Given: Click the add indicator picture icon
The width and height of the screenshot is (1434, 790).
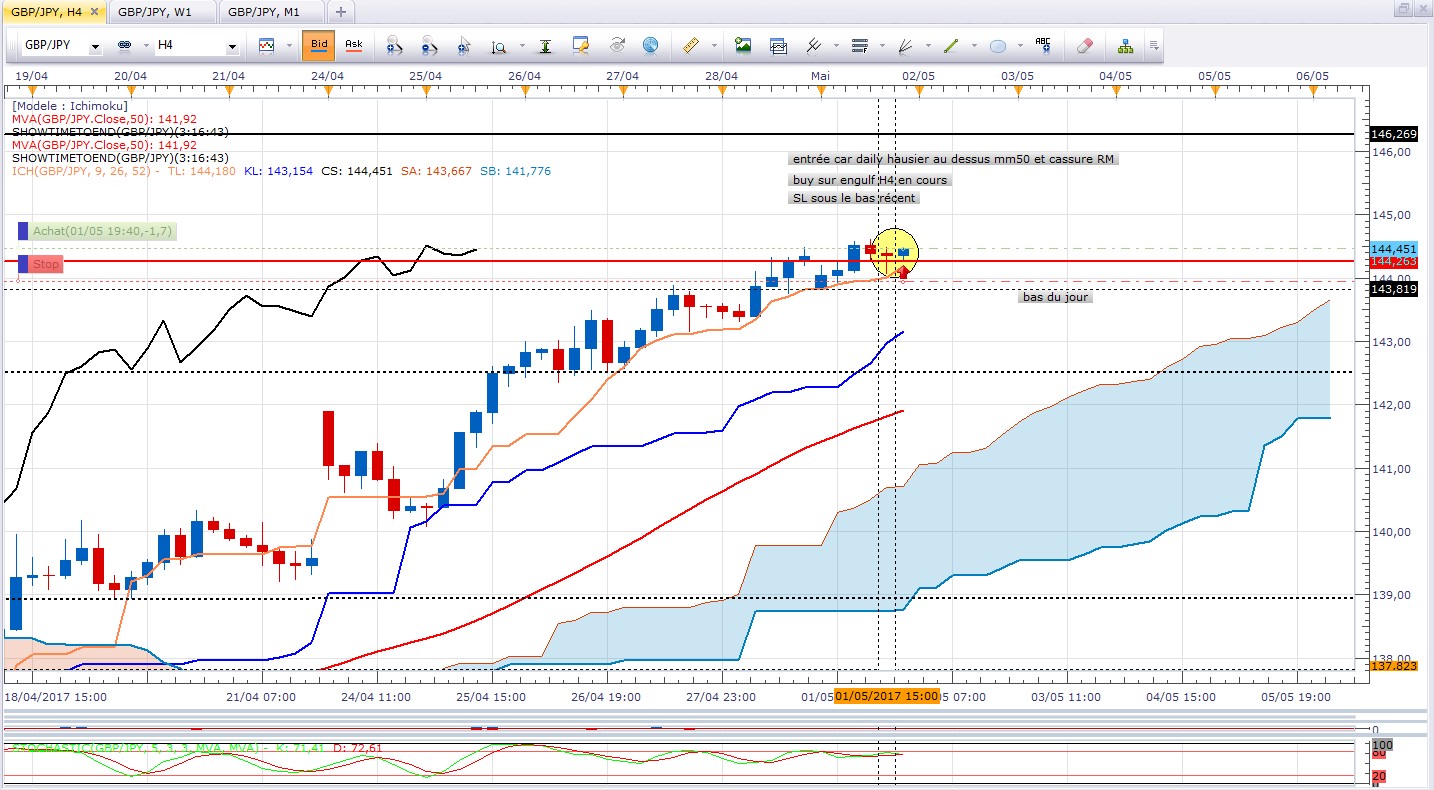Looking at the screenshot, I should coord(743,46).
